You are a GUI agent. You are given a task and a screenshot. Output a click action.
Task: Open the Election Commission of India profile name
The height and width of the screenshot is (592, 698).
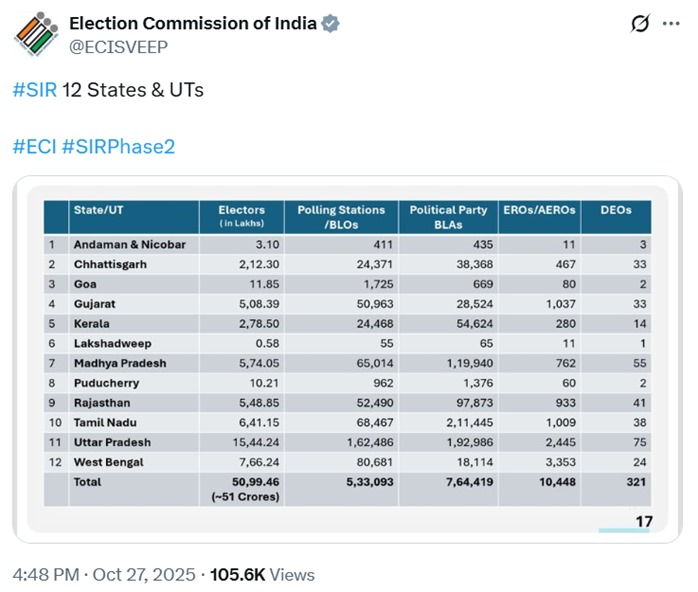point(192,24)
